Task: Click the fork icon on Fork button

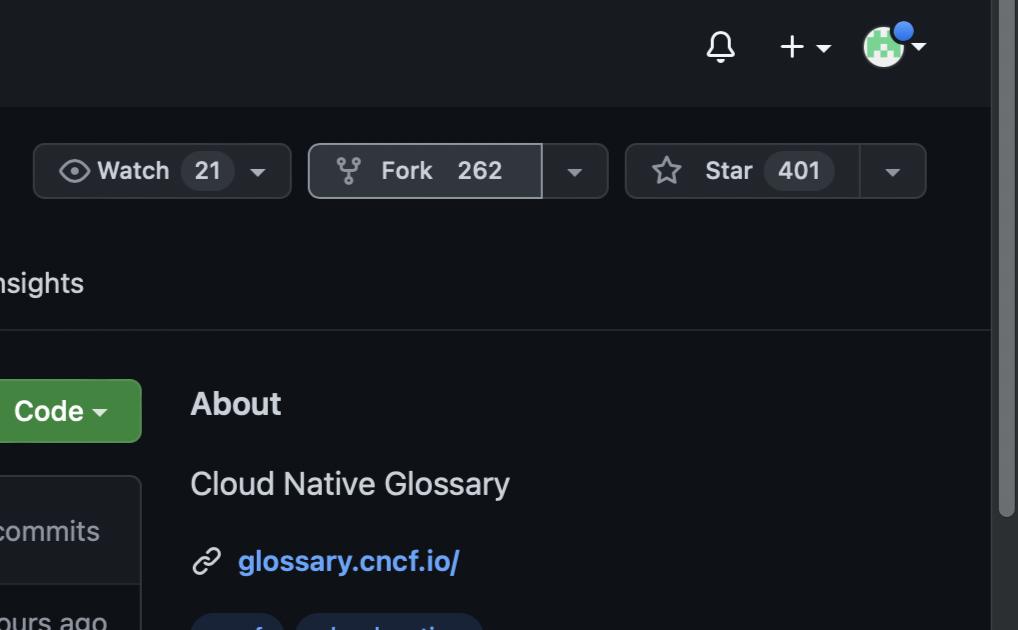Action: click(x=348, y=171)
